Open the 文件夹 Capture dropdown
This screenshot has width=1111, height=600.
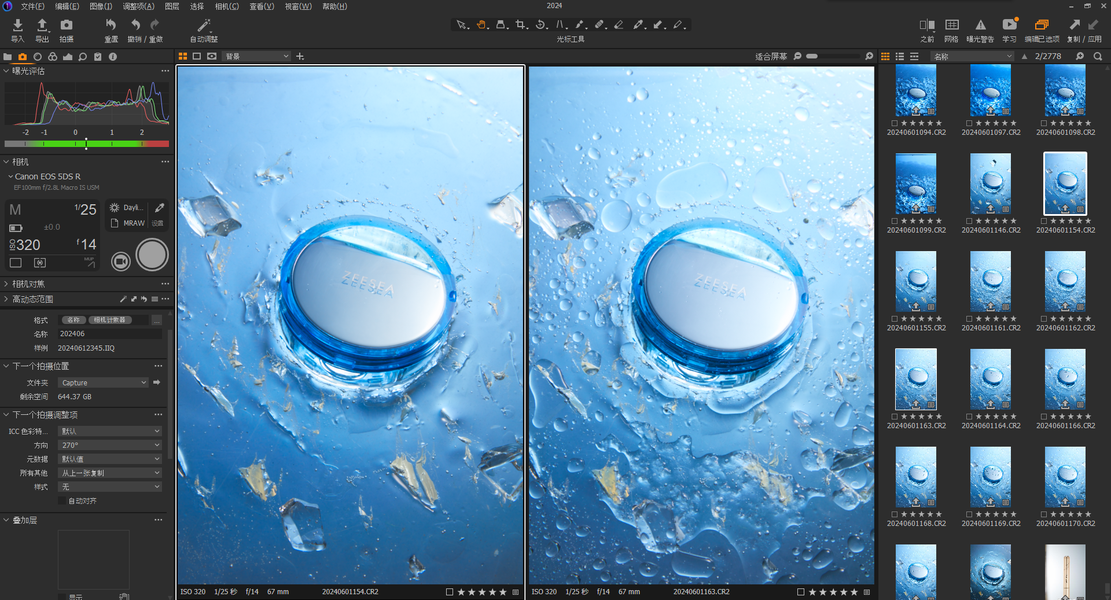(103, 383)
